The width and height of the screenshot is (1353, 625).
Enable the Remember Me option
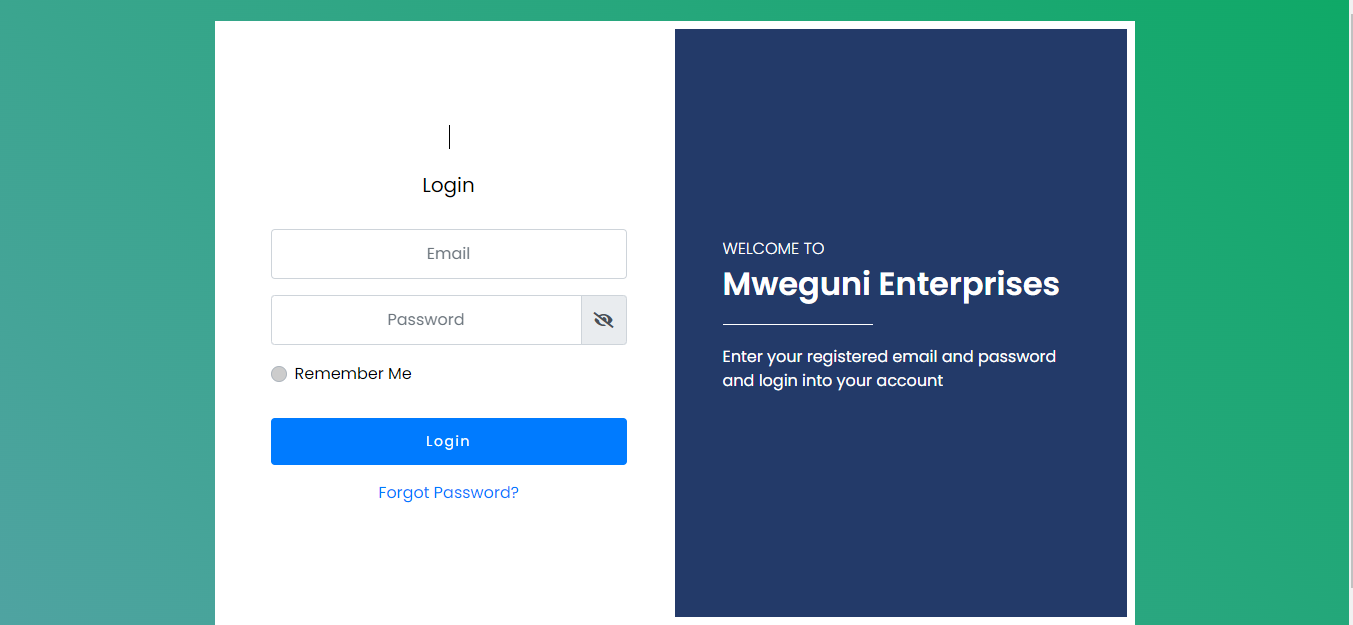[x=279, y=374]
